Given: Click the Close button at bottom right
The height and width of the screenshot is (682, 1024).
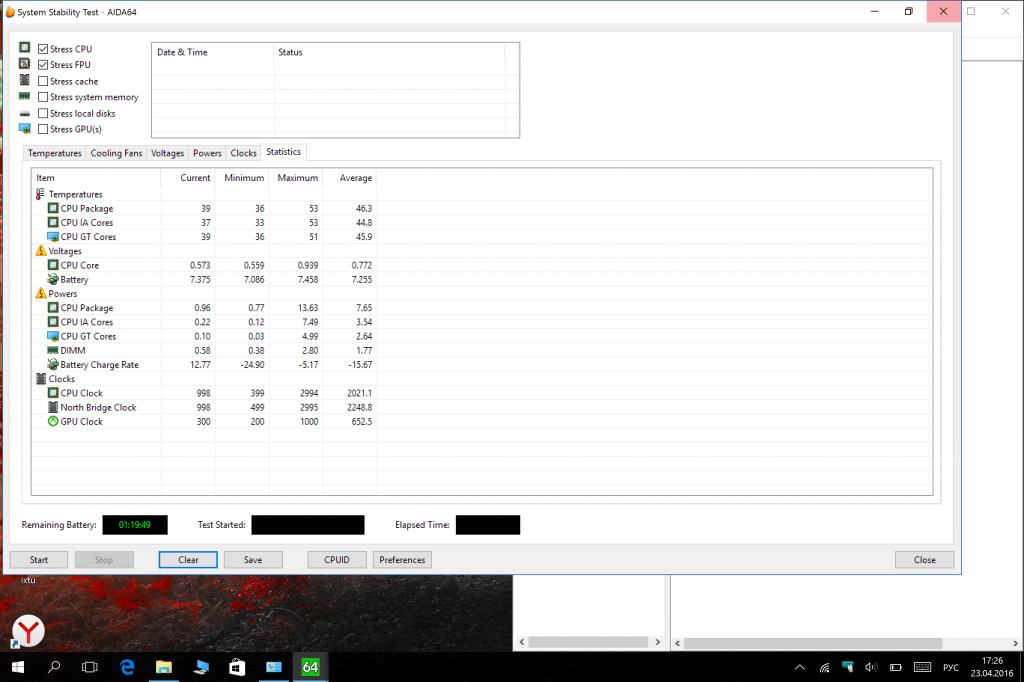Looking at the screenshot, I should [x=925, y=560].
